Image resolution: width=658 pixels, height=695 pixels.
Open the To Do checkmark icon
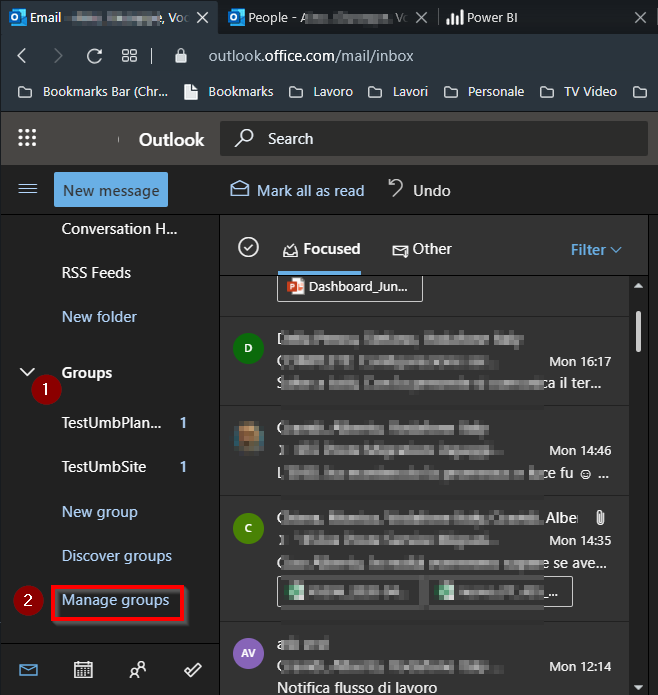coord(193,669)
